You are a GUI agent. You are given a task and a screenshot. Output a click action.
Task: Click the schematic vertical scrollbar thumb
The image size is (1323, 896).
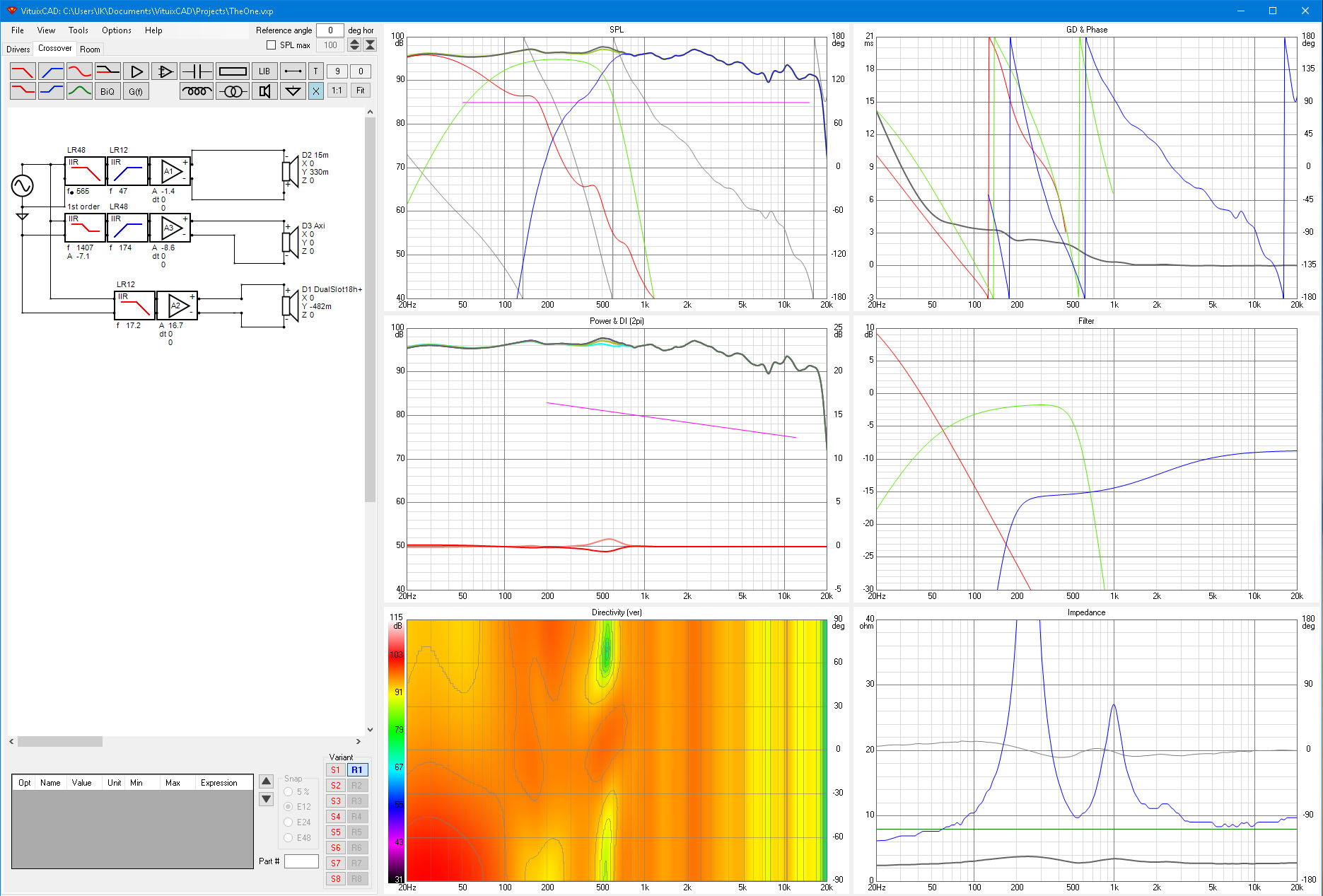coord(370,309)
